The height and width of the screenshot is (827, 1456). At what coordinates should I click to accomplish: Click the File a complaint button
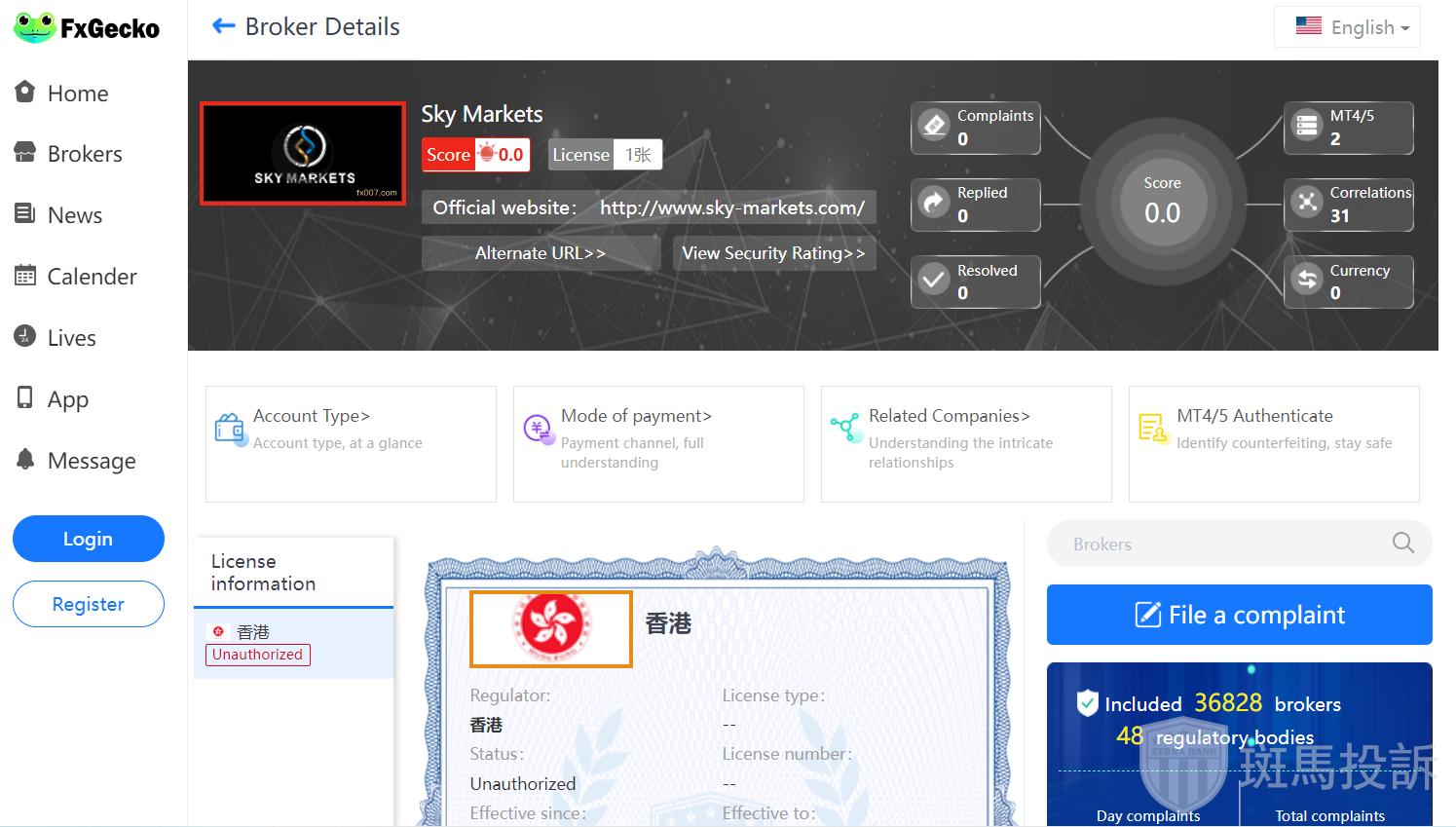pyautogui.click(x=1239, y=615)
